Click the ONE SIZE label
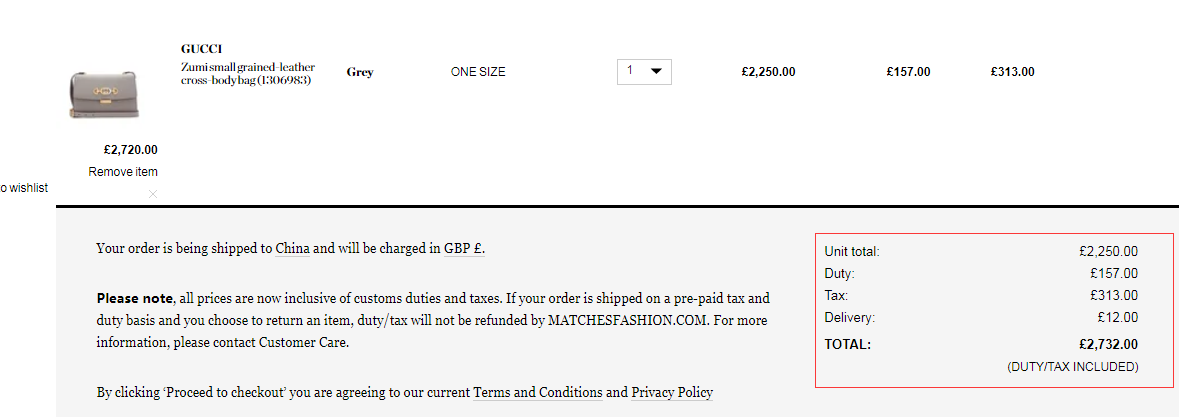Image resolution: width=1194 pixels, height=417 pixels. point(478,72)
